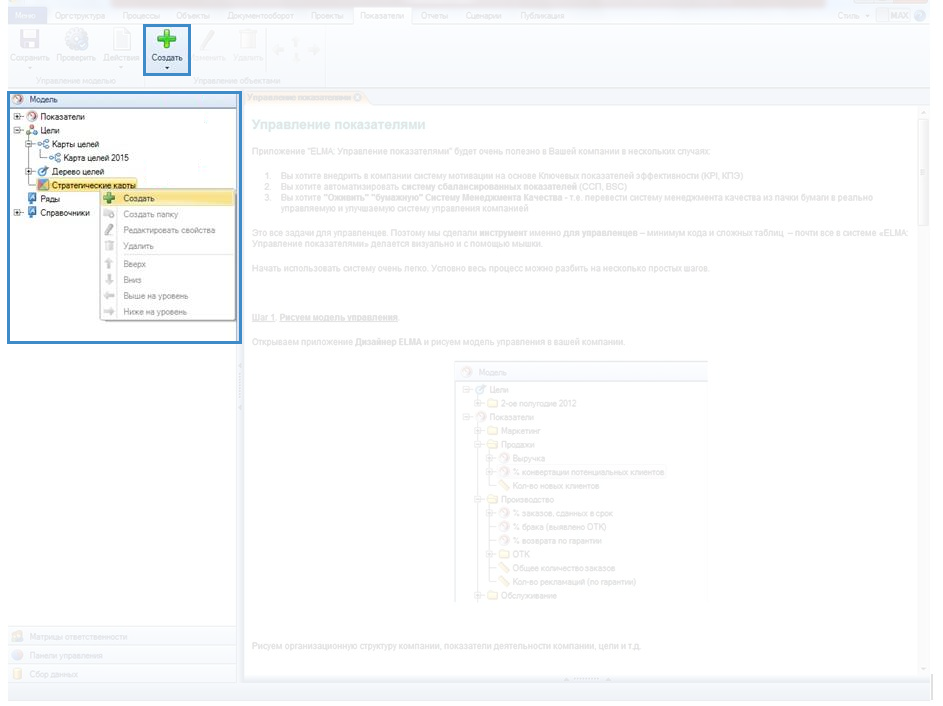Collapse the Цели tree node
Image resolution: width=943 pixels, height=706 pixels.
point(18,131)
